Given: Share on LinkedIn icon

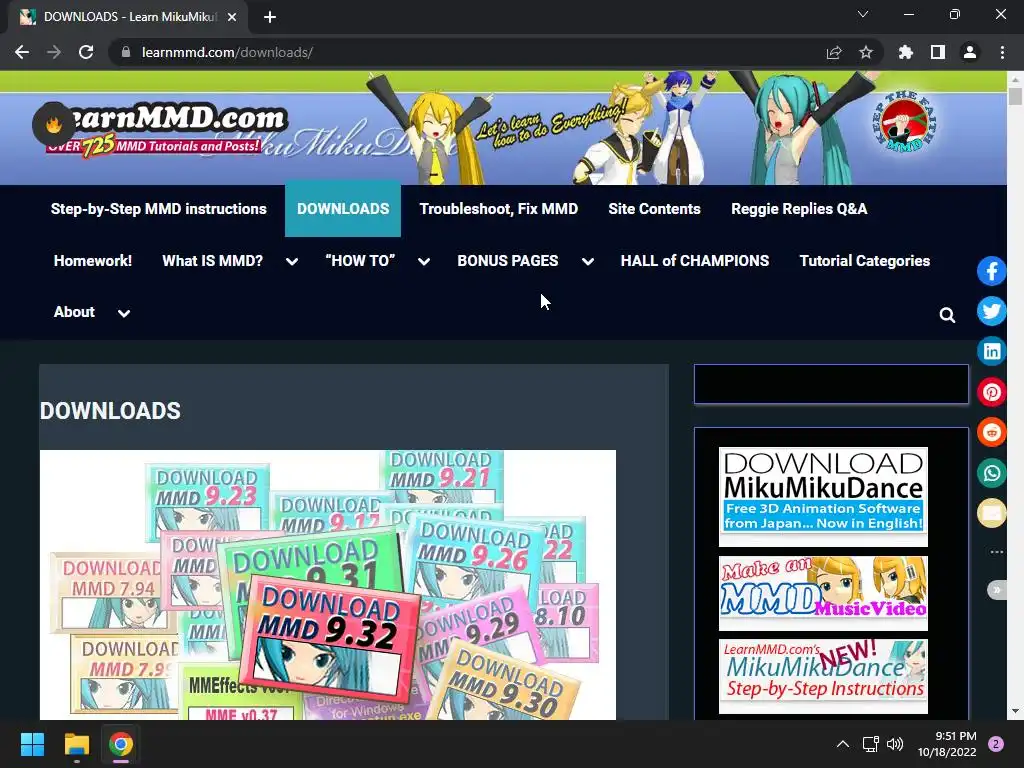Looking at the screenshot, I should coord(991,351).
